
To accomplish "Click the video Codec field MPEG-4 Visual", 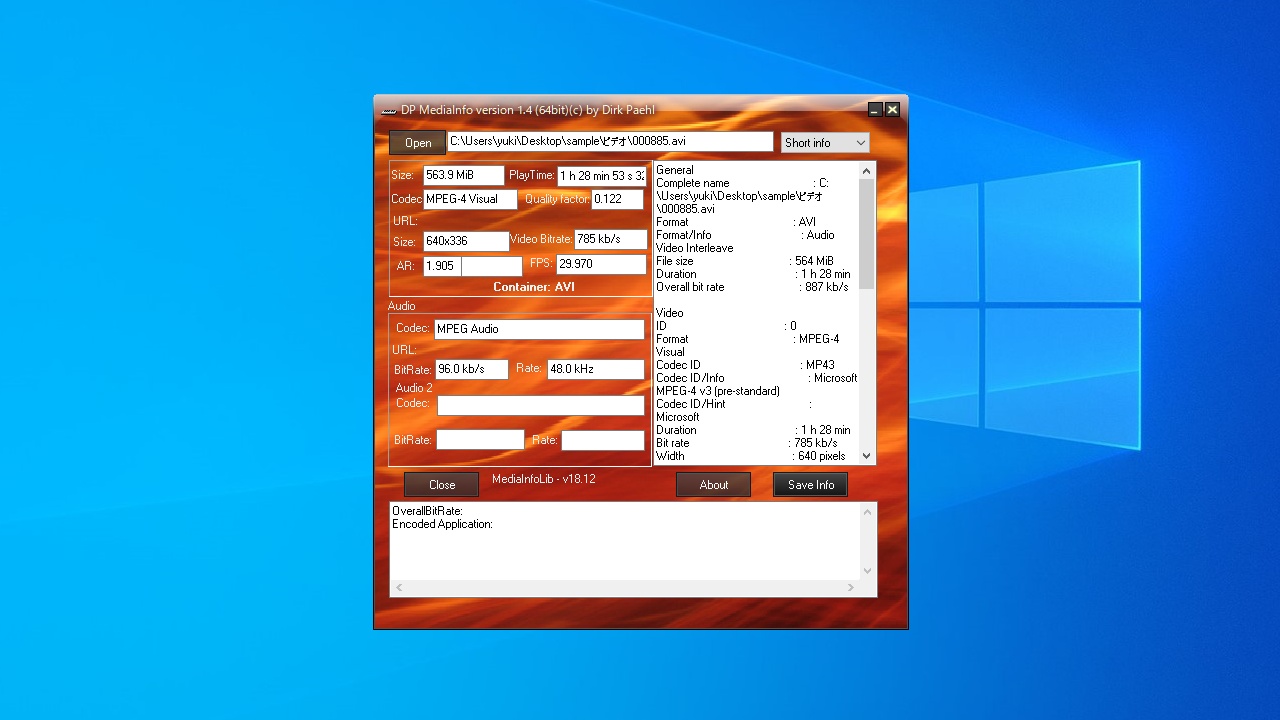I will pos(470,199).
